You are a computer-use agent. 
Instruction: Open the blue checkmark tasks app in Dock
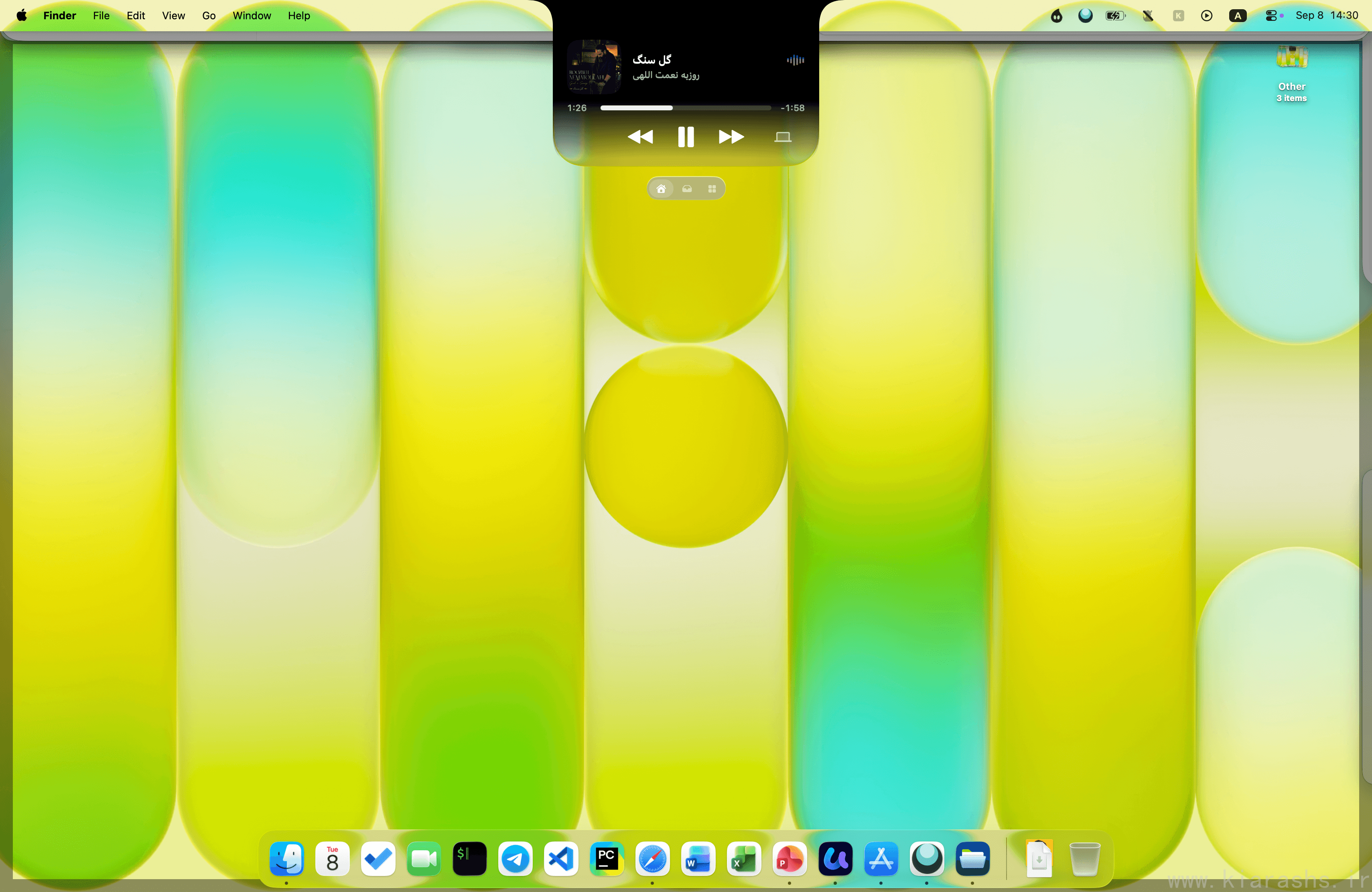click(378, 859)
